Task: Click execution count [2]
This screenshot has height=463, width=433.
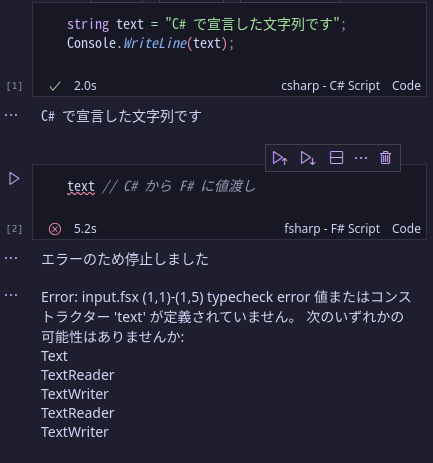Action: (14, 229)
